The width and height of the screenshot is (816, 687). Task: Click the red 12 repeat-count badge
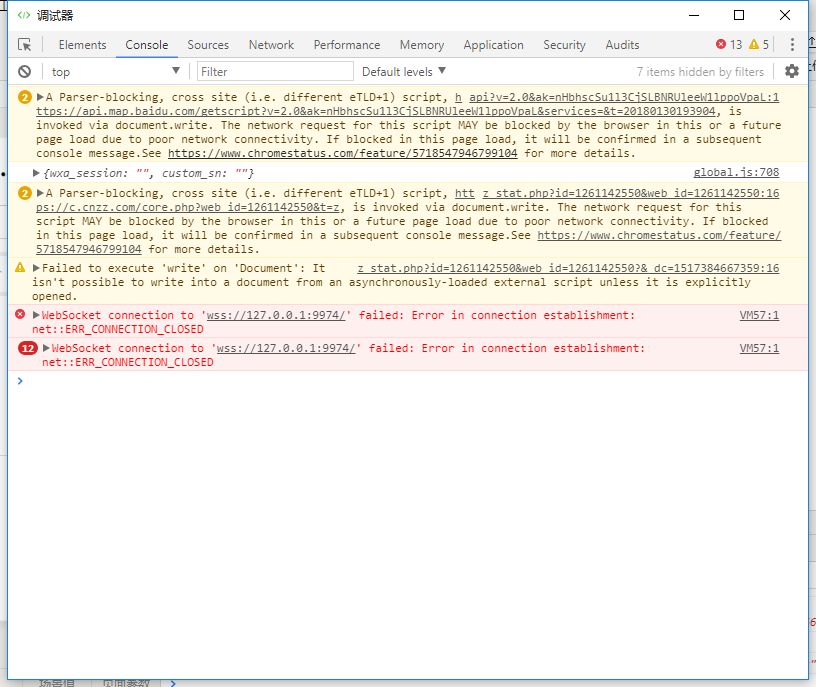pos(28,348)
